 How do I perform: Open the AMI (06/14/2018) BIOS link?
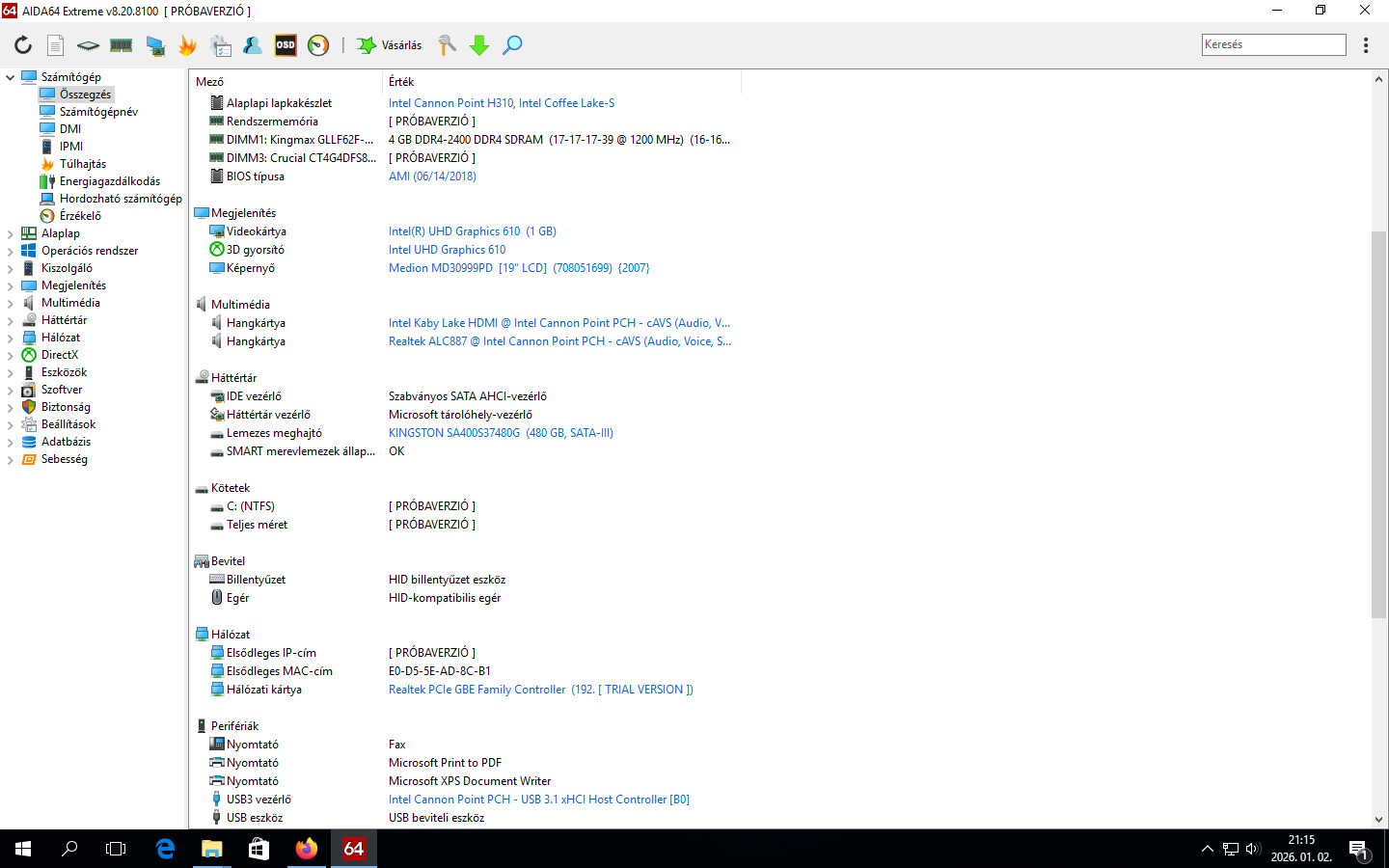tap(432, 176)
